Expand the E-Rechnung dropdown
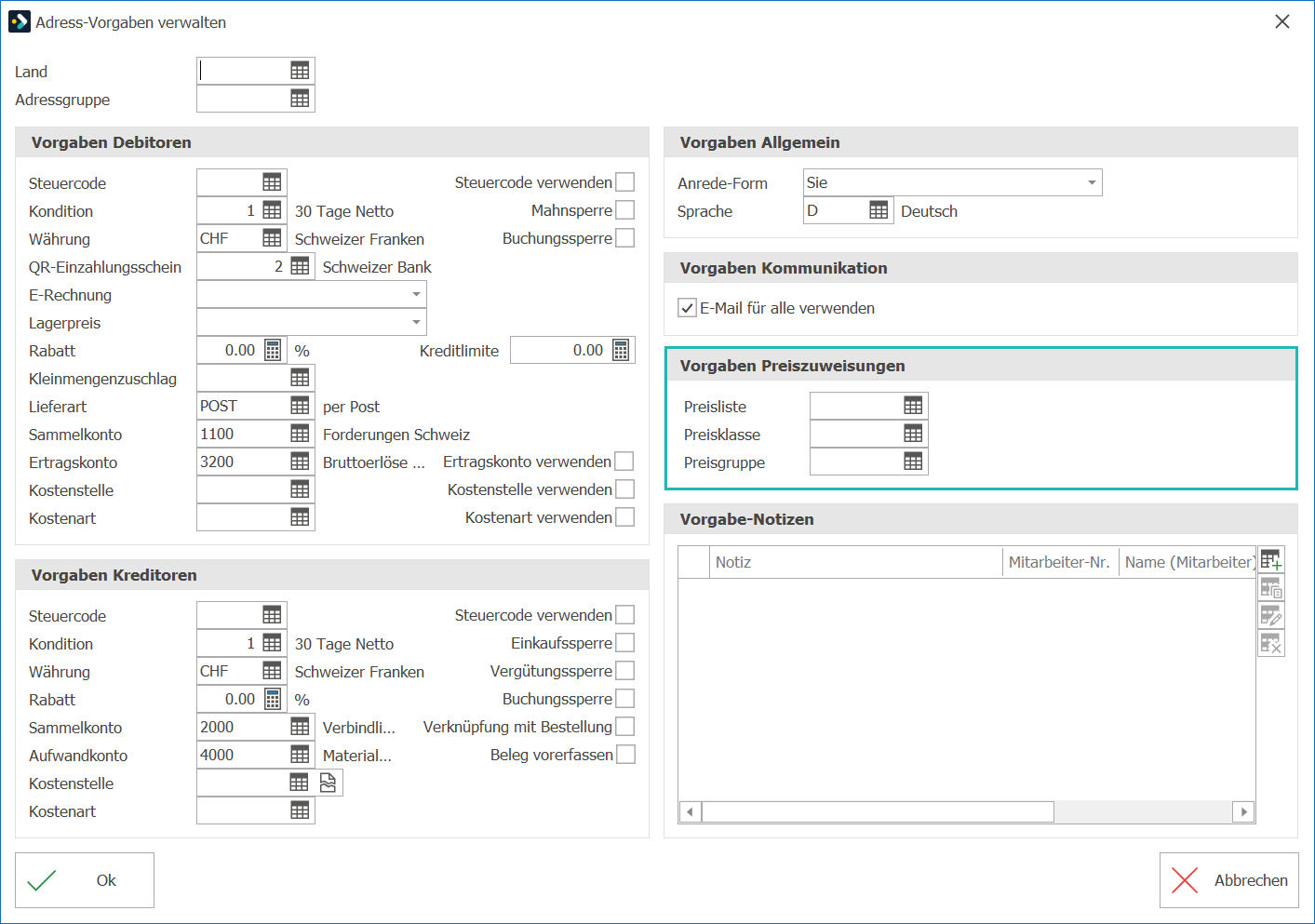The width and height of the screenshot is (1315, 924). click(x=416, y=294)
